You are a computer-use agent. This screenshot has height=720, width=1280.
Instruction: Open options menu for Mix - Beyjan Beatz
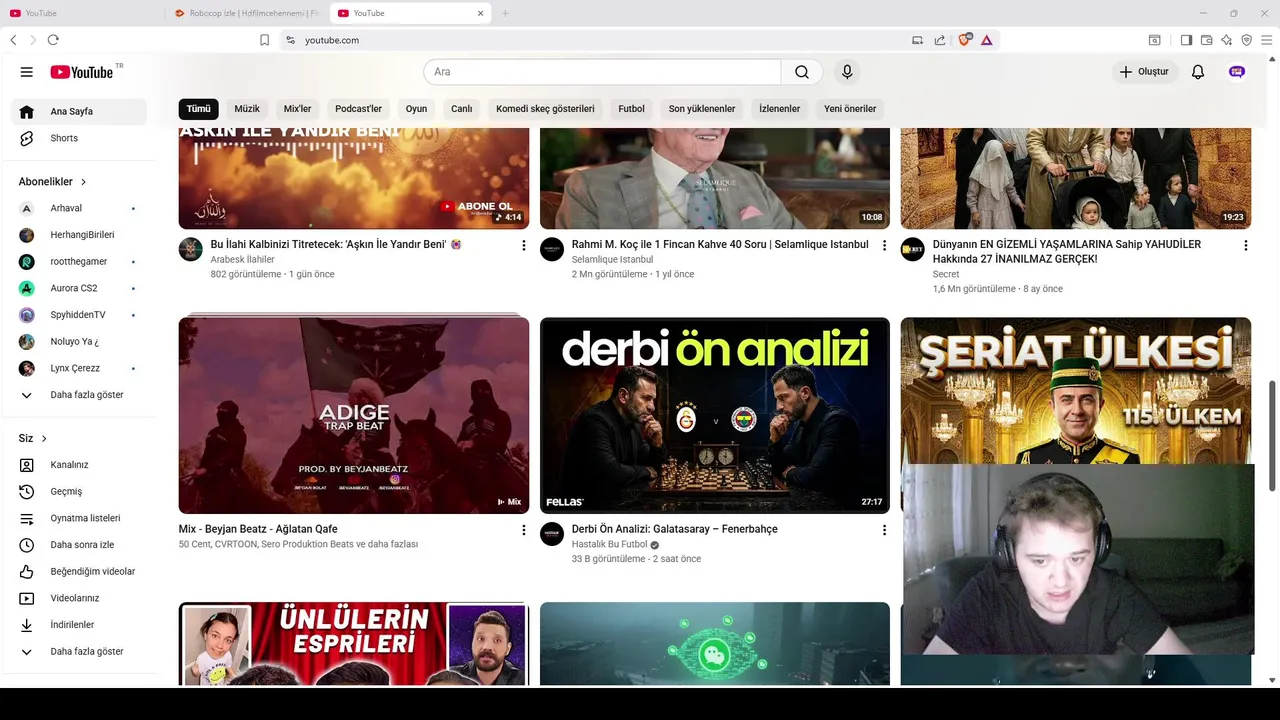[523, 530]
